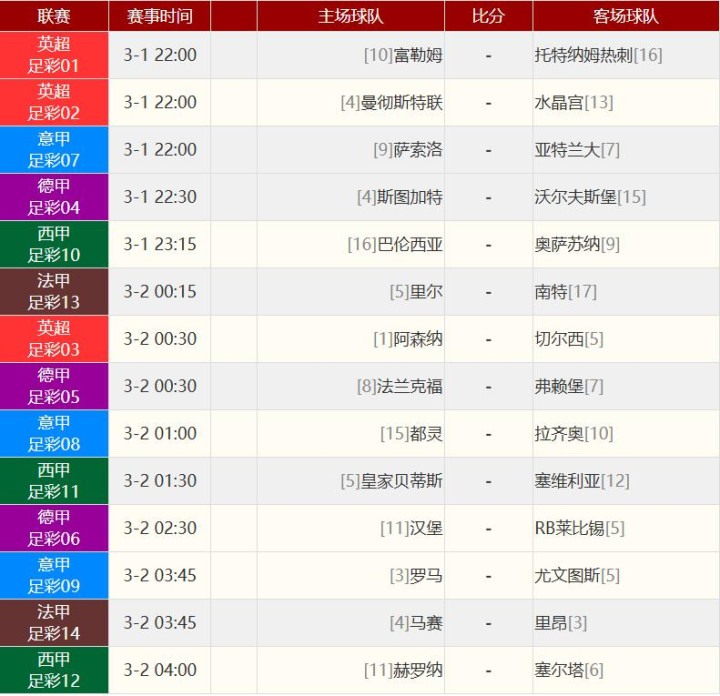Viewport: 720px width, 696px height.
Task: Click home team [8]法兰克福
Action: tap(400, 387)
